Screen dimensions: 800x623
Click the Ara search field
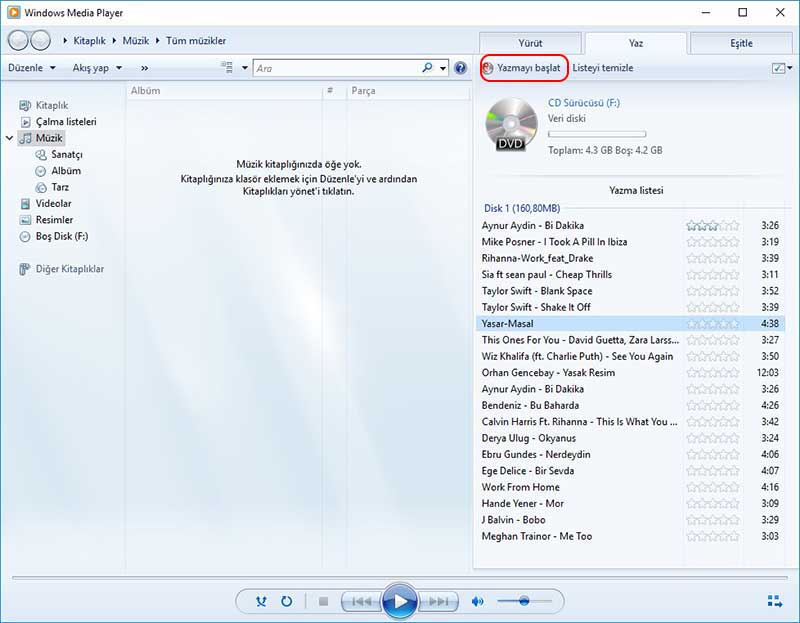point(335,68)
